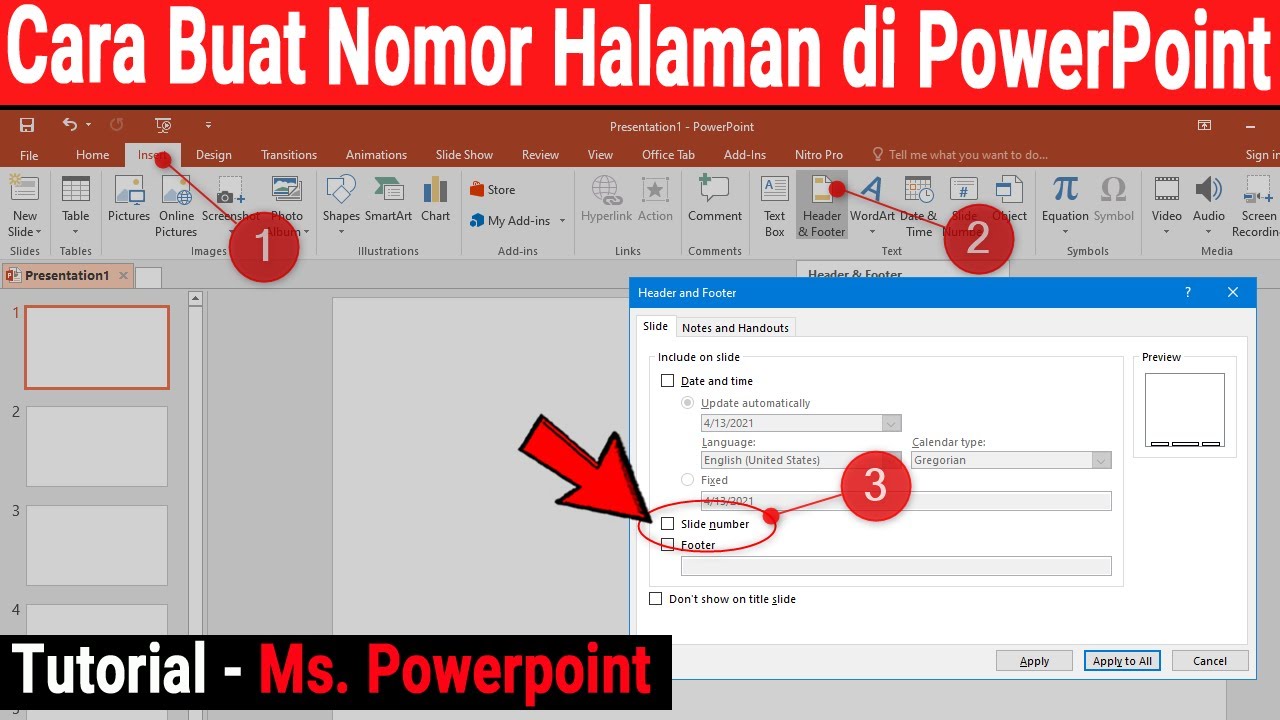Open Ribbon Display Options icon
This screenshot has width=1280, height=720.
tap(1204, 125)
